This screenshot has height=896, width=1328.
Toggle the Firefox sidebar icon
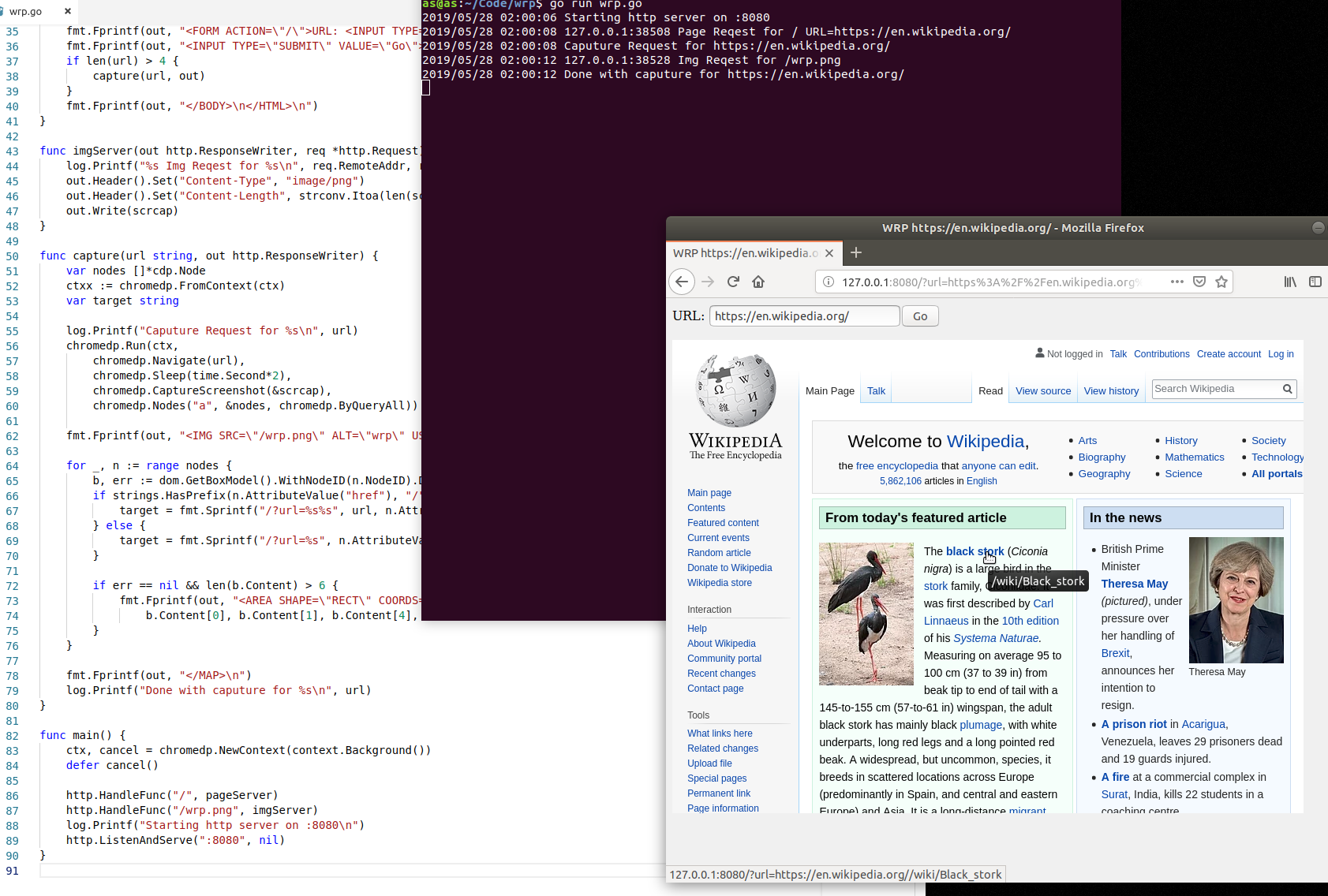tap(1315, 282)
